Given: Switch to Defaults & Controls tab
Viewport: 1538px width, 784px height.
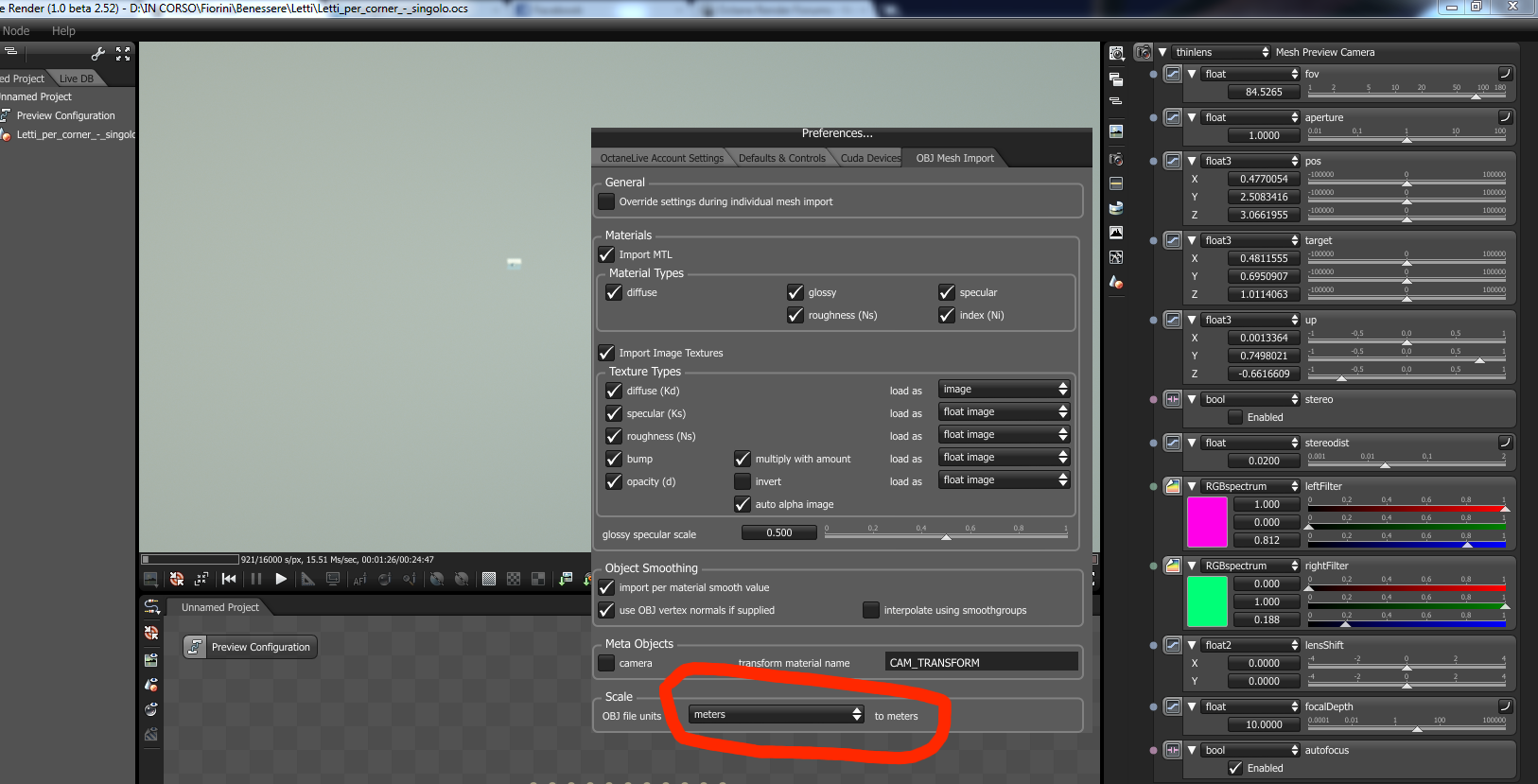Looking at the screenshot, I should coord(782,158).
